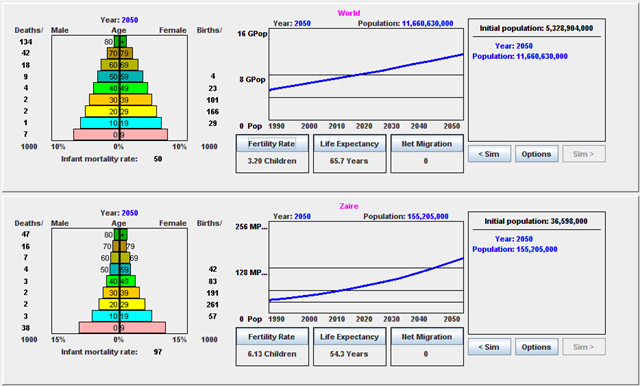640x386 pixels.
Task: Click Zaire population value 155,205,000 above chart
Action: coord(428,217)
